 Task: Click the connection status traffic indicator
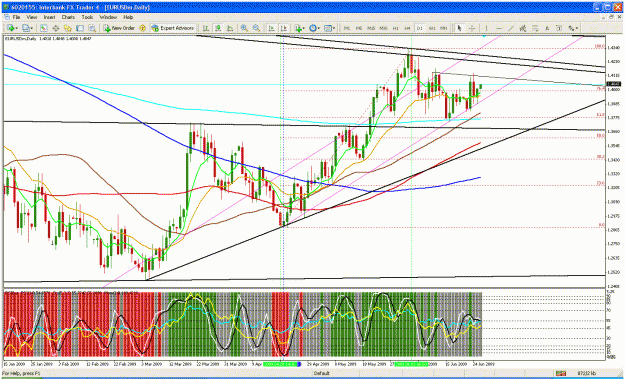click(562, 373)
